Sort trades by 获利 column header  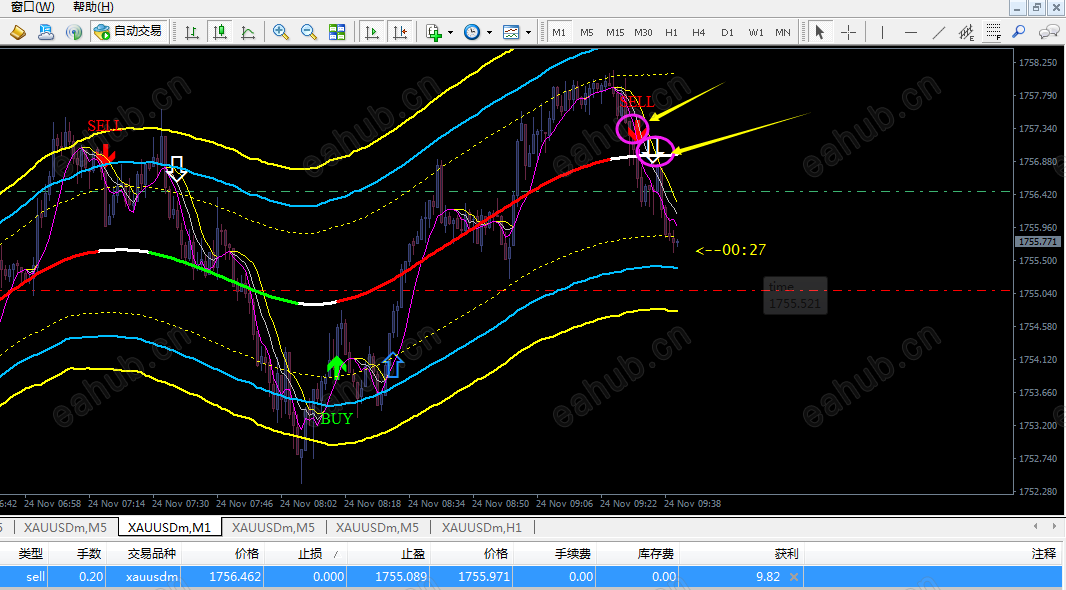tap(786, 554)
